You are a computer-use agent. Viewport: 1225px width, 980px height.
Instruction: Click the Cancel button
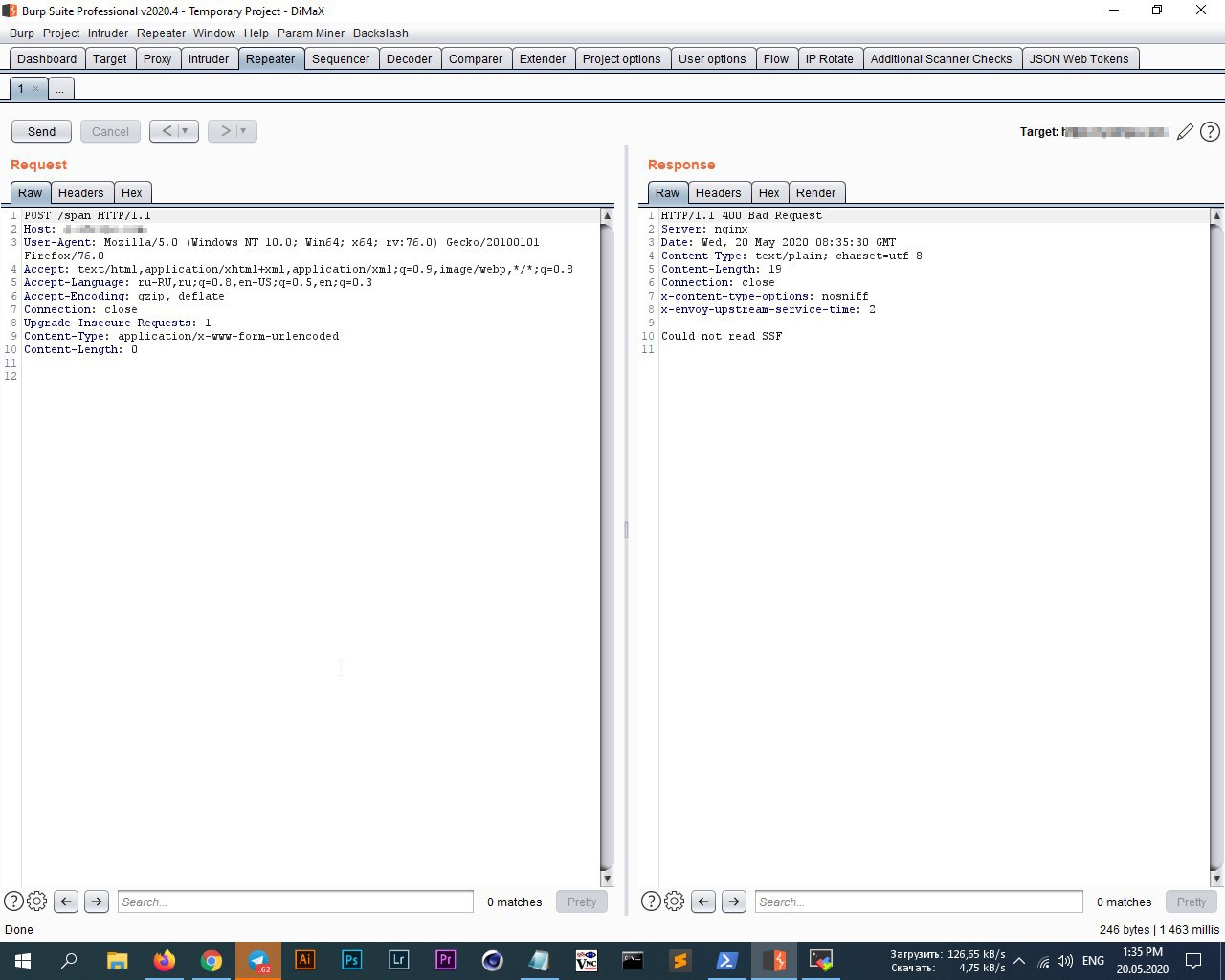point(110,131)
